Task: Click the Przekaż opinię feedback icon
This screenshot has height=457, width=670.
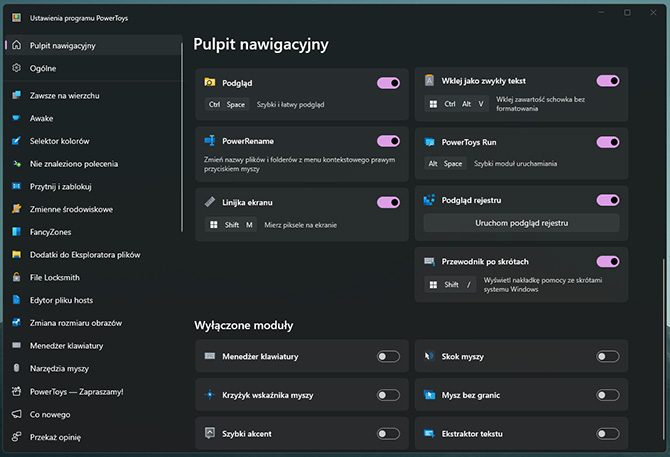Action: [x=16, y=436]
